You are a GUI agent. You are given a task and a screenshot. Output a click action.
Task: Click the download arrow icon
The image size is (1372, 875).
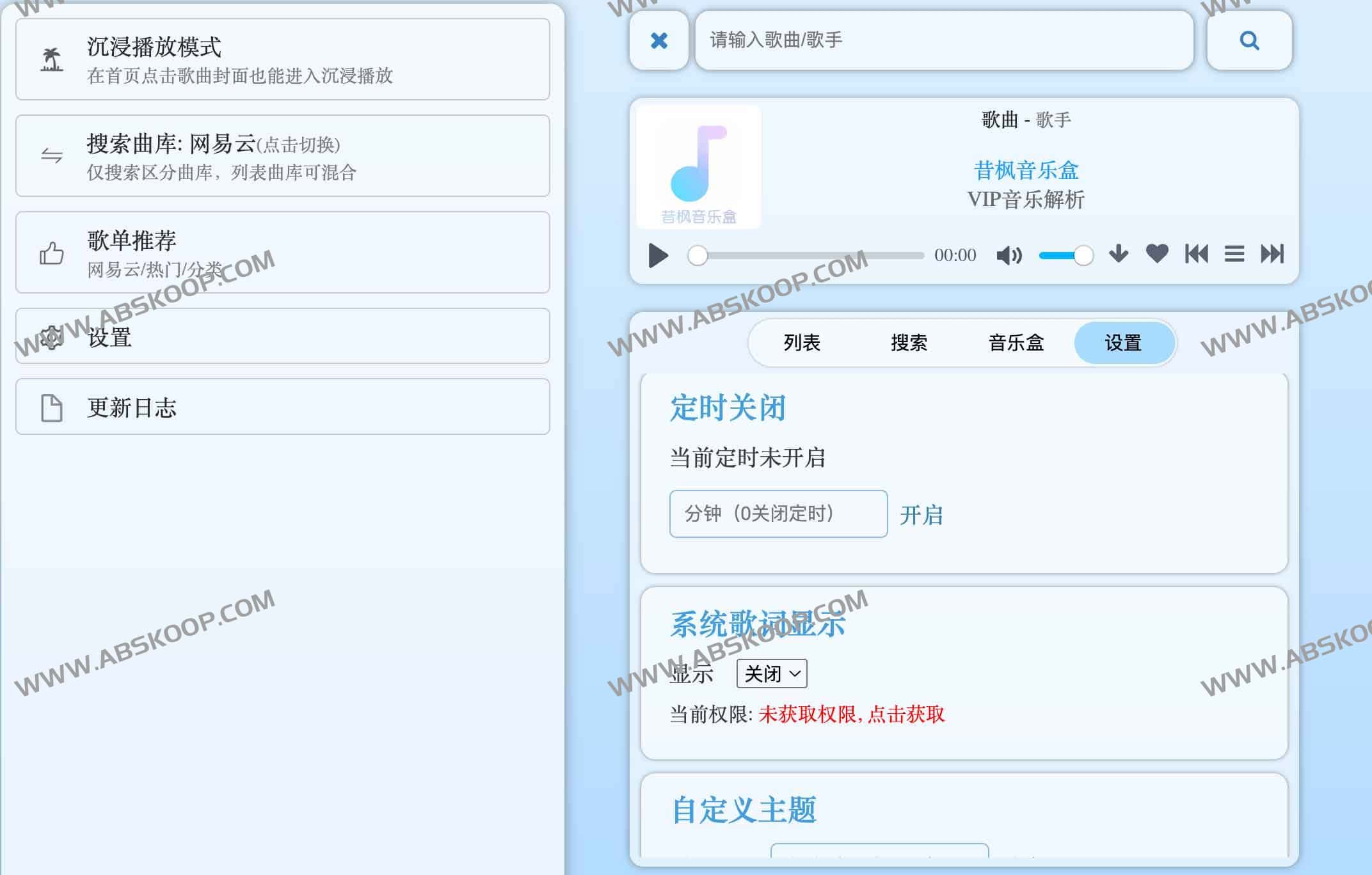1118,254
